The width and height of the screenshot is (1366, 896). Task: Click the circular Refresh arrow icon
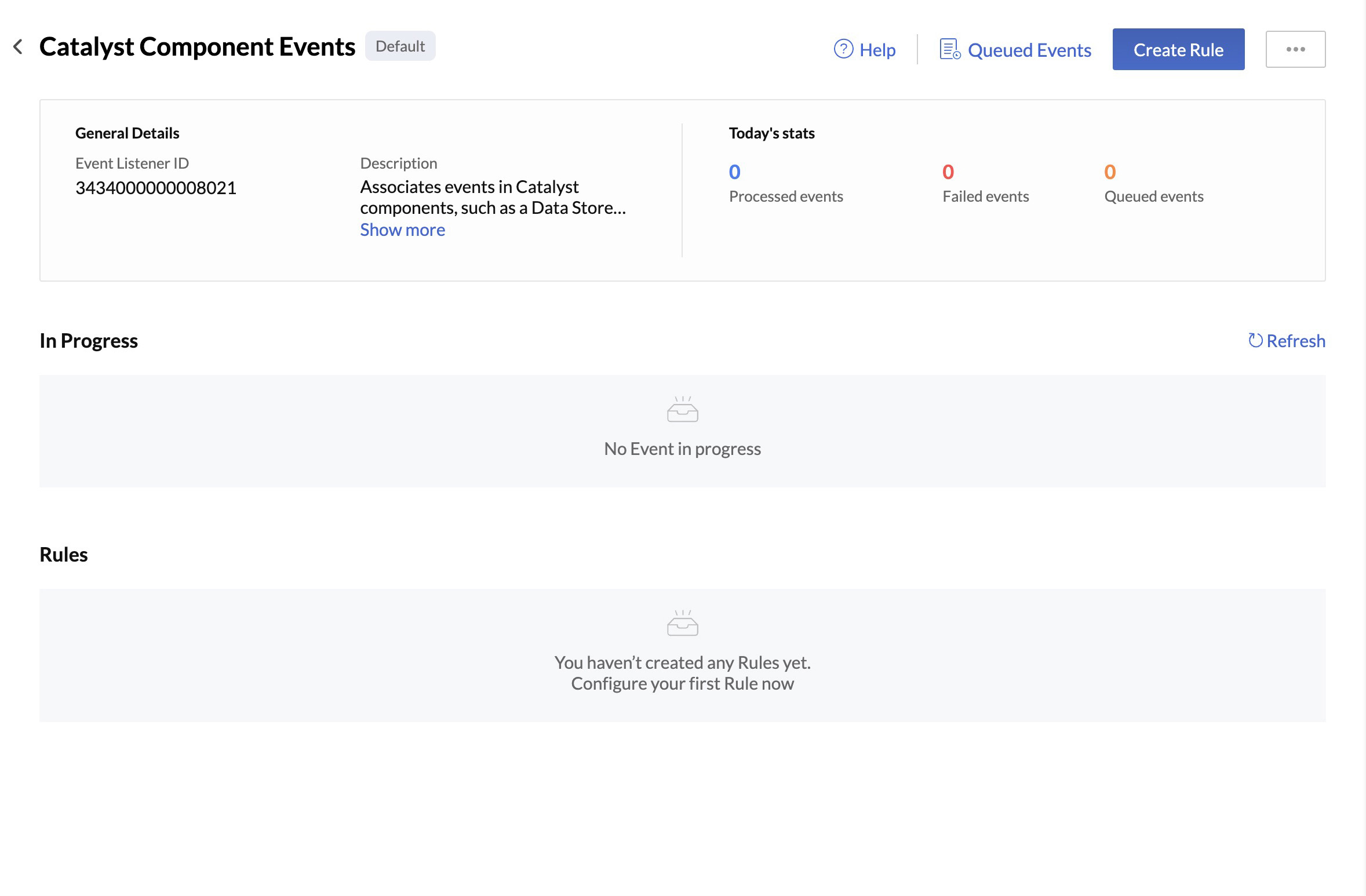[1255, 340]
